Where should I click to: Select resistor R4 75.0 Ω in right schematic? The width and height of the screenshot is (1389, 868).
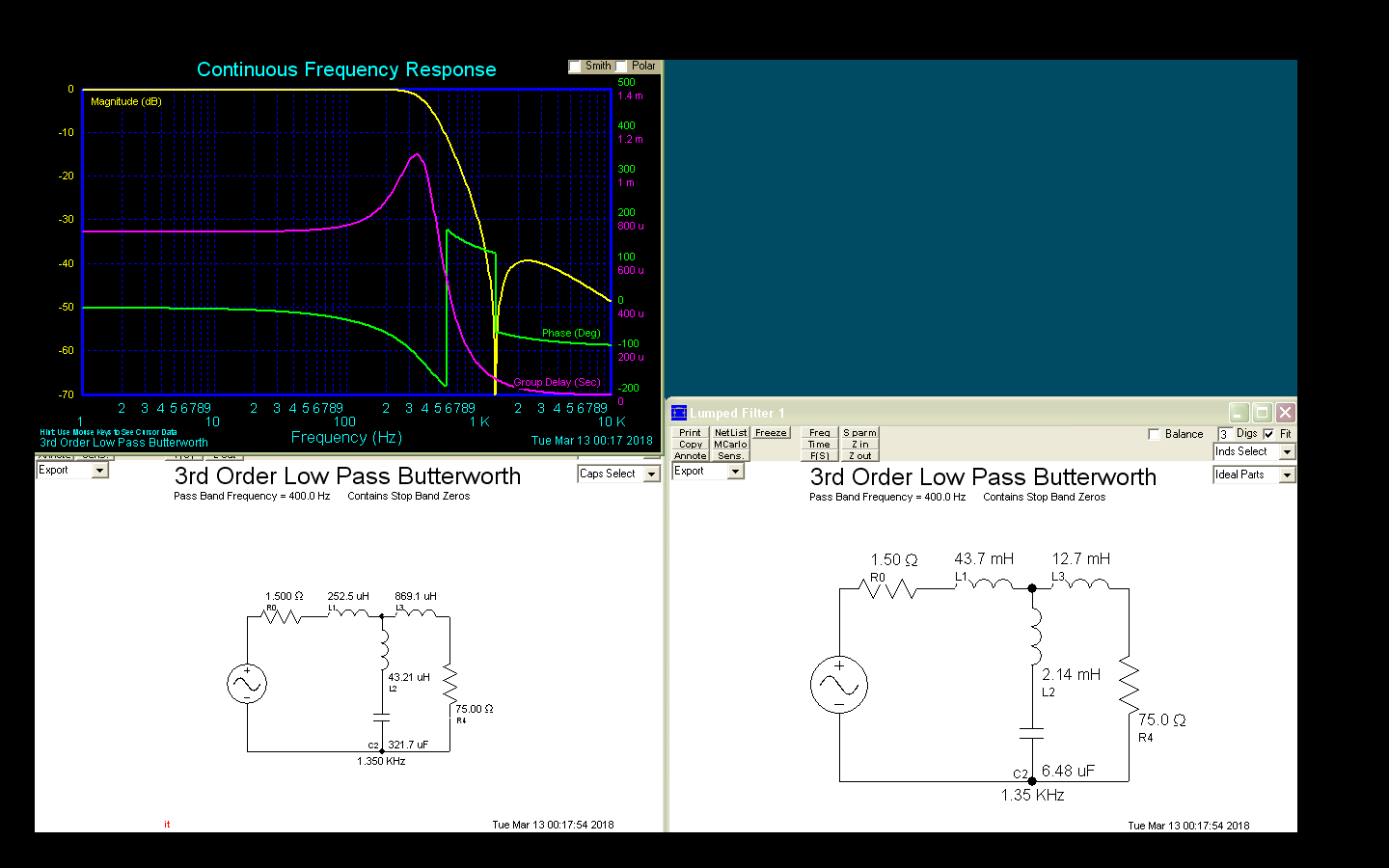pos(1129,687)
